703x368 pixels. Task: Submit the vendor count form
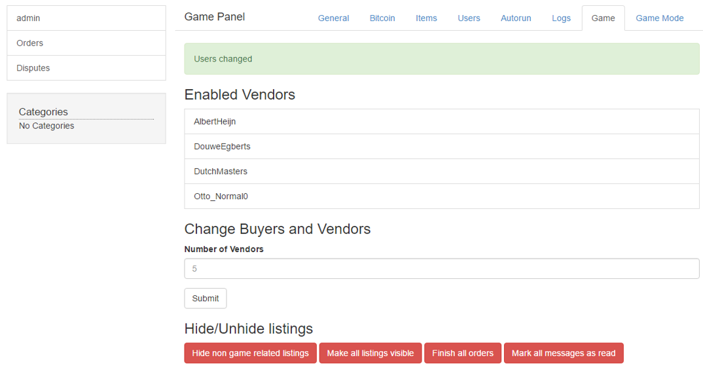[205, 299]
